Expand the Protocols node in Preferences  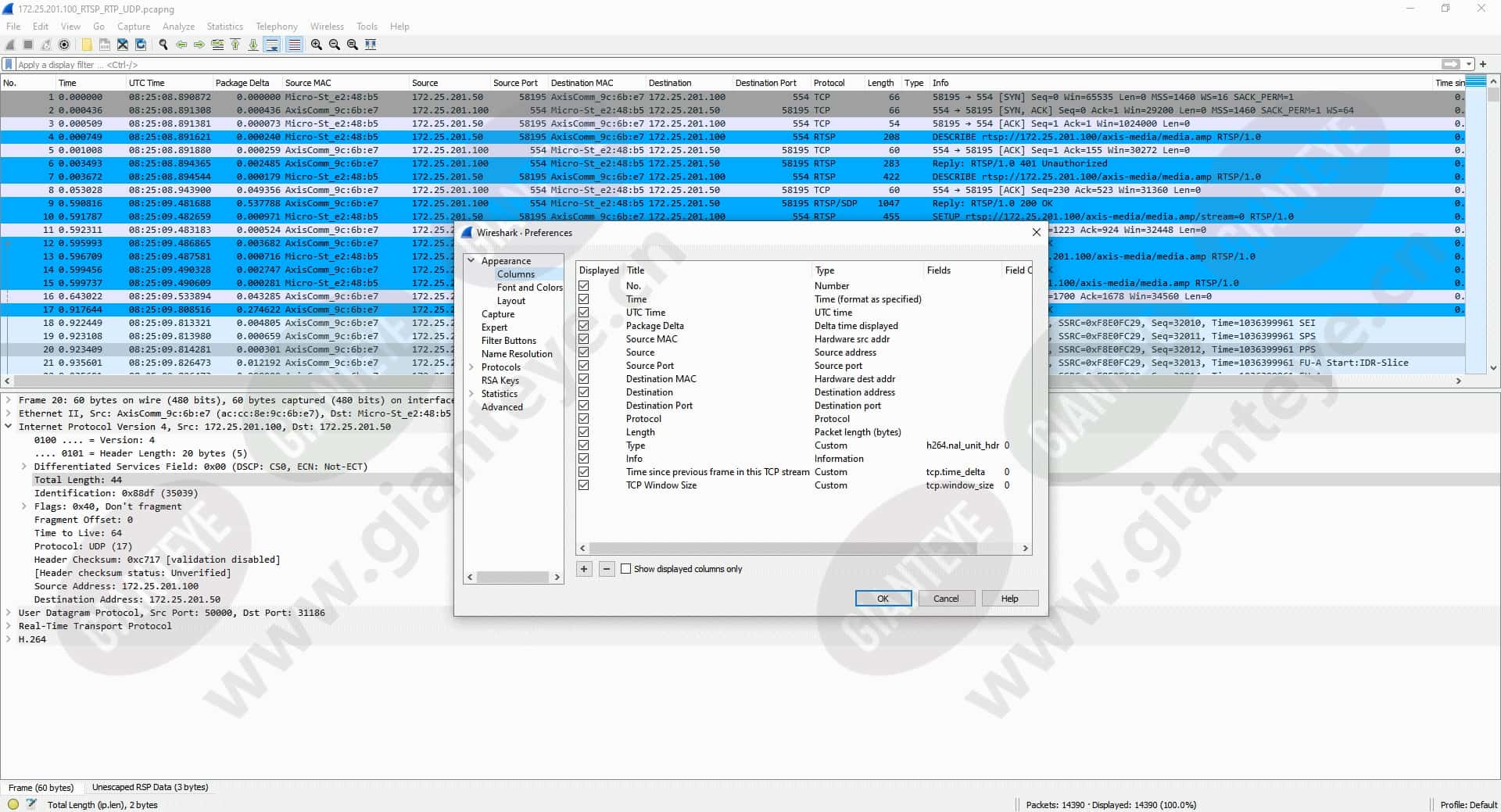[x=471, y=367]
